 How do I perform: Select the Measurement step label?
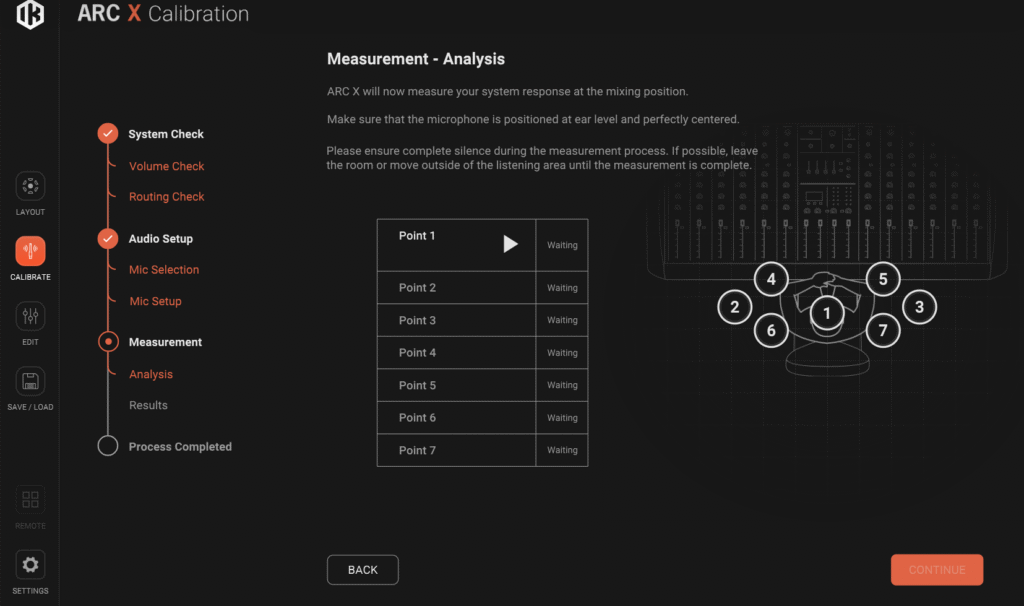[165, 342]
